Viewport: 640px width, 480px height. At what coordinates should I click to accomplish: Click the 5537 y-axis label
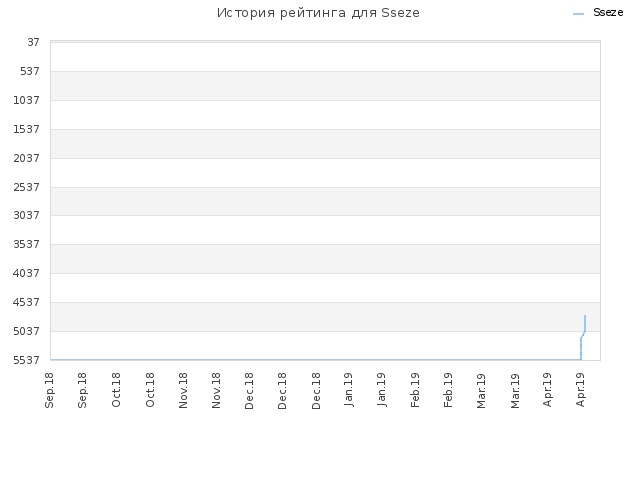pyautogui.click(x=27, y=360)
